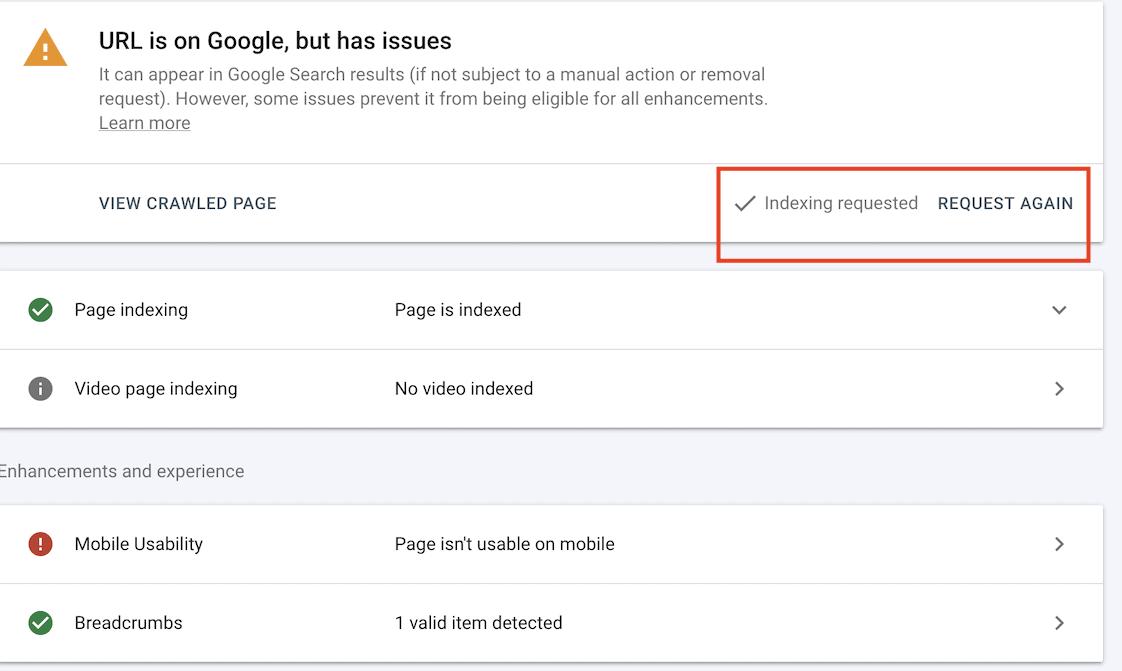
Task: Click the green check beside Page indexing
Action: click(41, 310)
